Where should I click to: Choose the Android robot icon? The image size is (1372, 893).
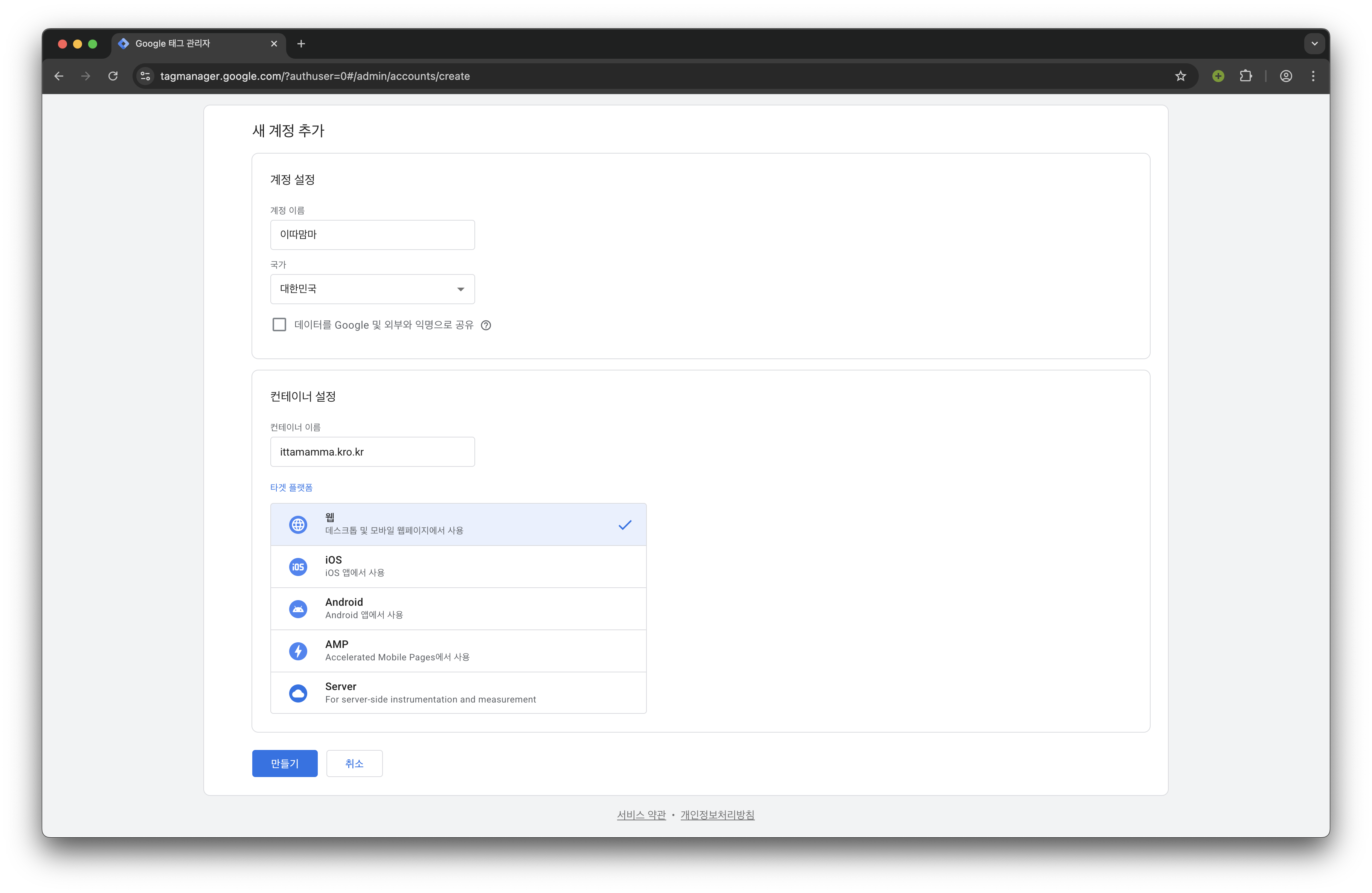tap(298, 609)
